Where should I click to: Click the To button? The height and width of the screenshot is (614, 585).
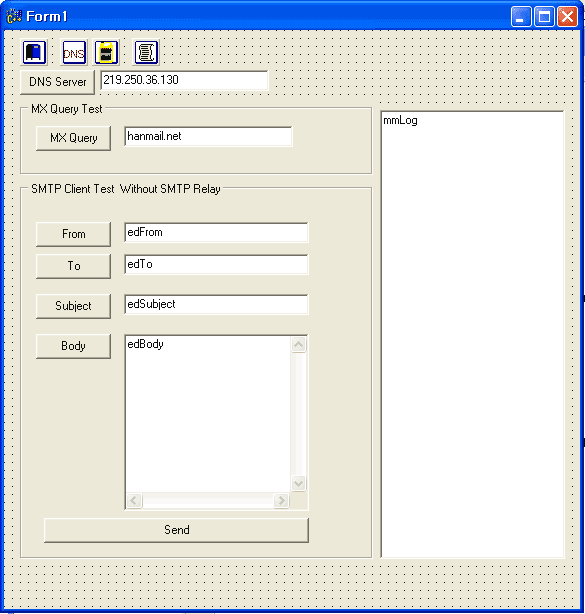(73, 266)
